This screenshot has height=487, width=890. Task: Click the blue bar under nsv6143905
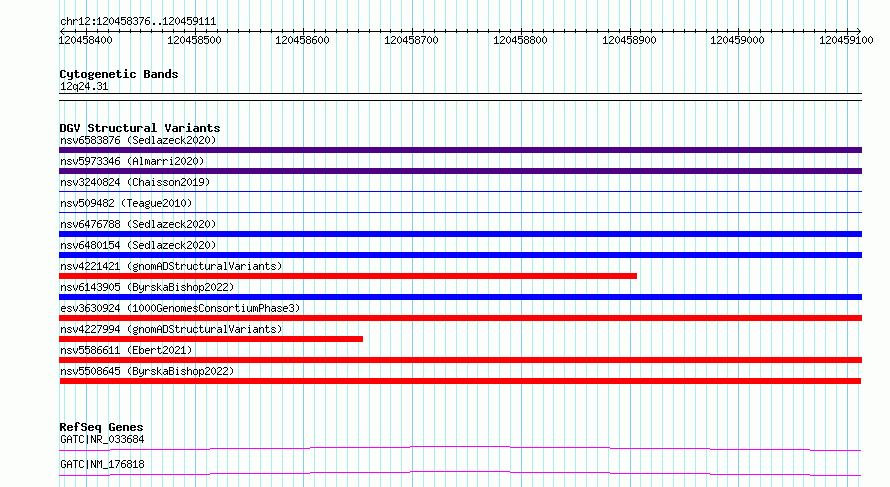click(460, 297)
